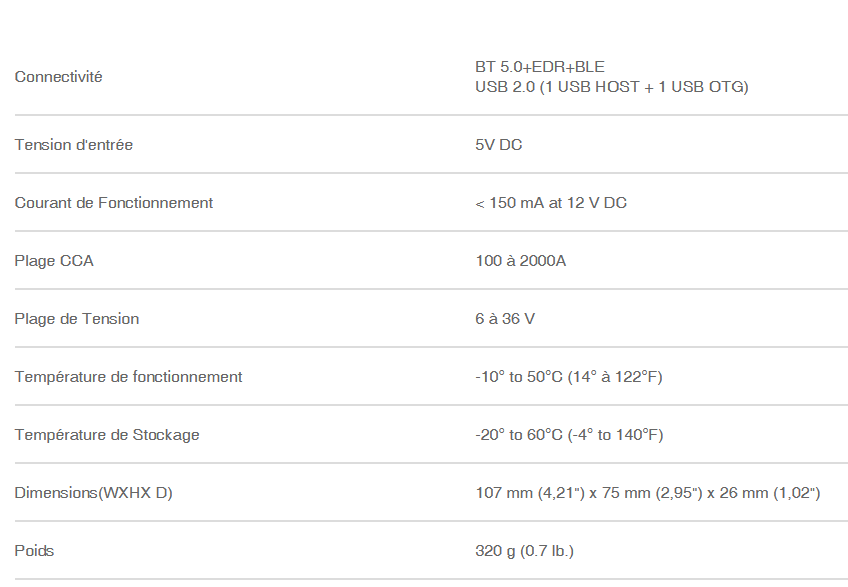The height and width of the screenshot is (587, 848).
Task: Click the '6 à 36 V' value
Action: (505, 319)
